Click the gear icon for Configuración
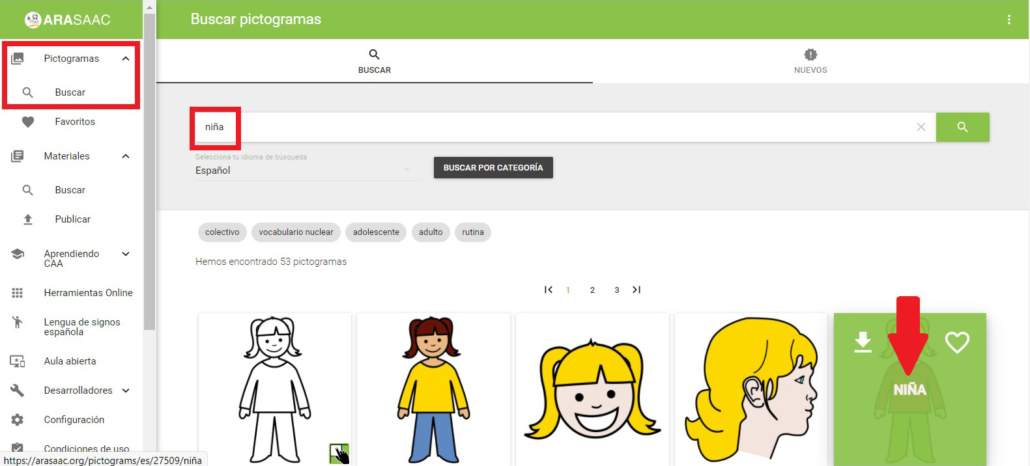The image size is (1030, 466). [x=18, y=419]
